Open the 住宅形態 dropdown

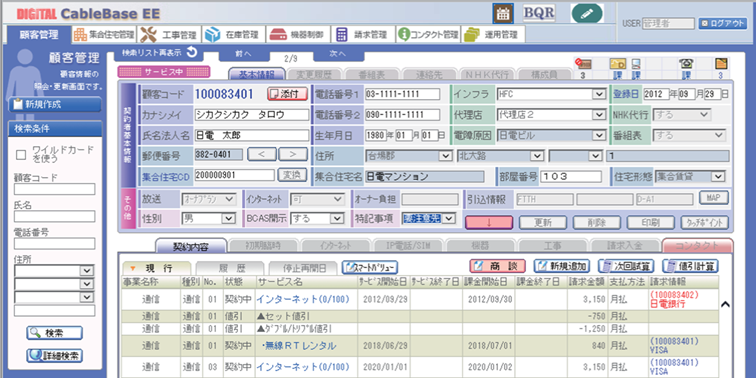pyautogui.click(x=719, y=176)
